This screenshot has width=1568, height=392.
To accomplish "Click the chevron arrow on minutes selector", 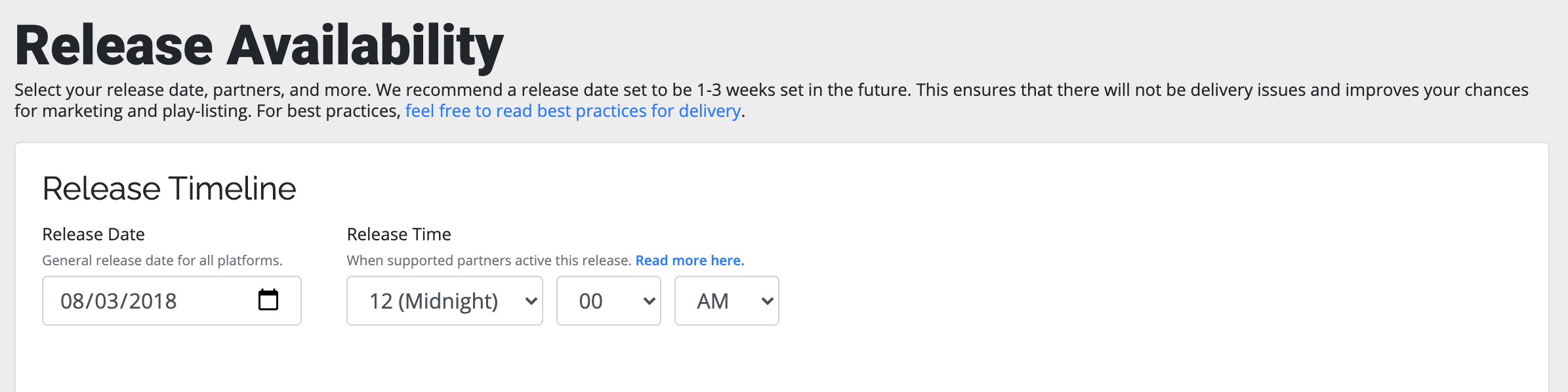I will [x=650, y=301].
